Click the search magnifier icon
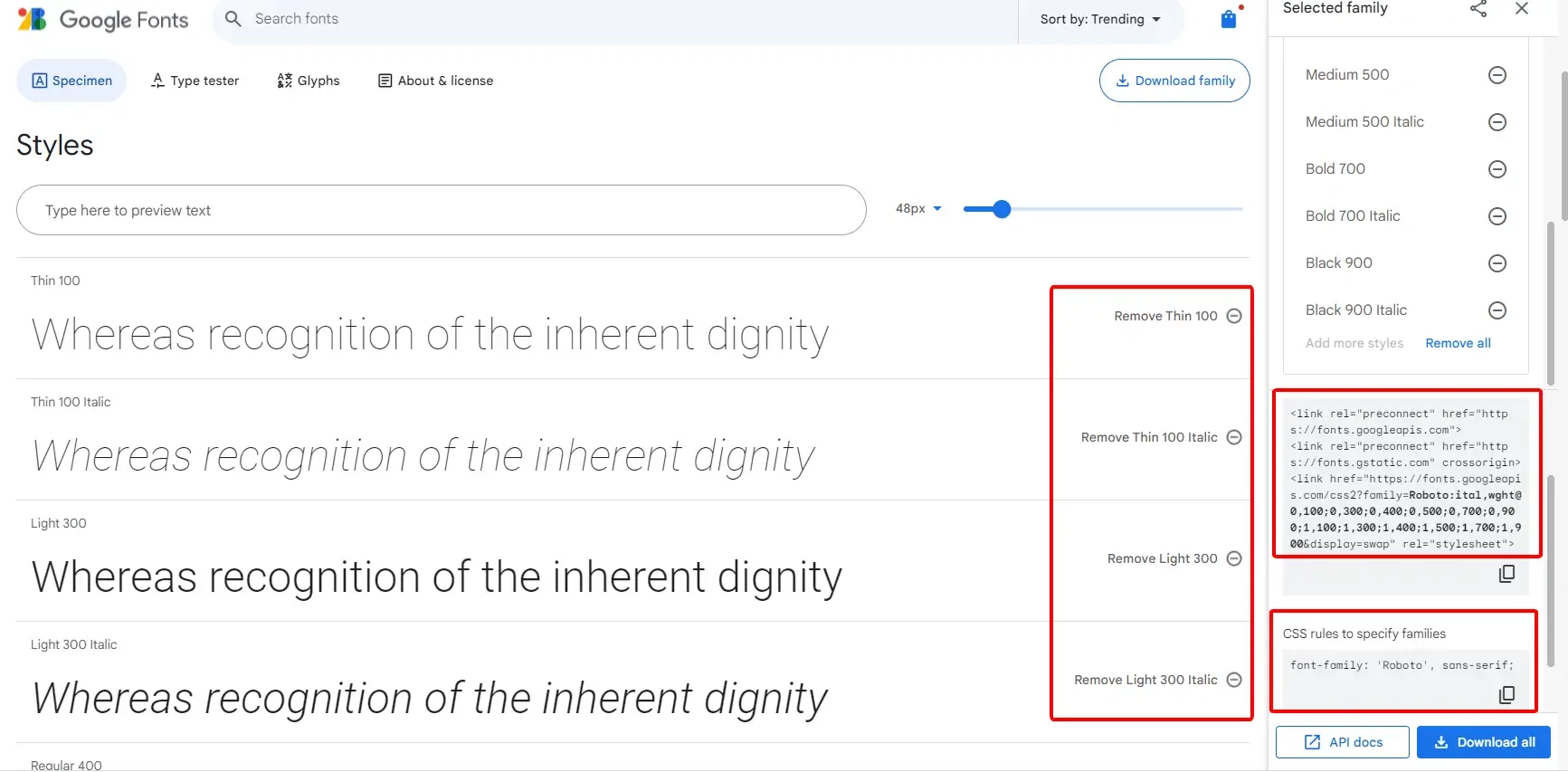The height and width of the screenshot is (772, 1568). (x=233, y=18)
